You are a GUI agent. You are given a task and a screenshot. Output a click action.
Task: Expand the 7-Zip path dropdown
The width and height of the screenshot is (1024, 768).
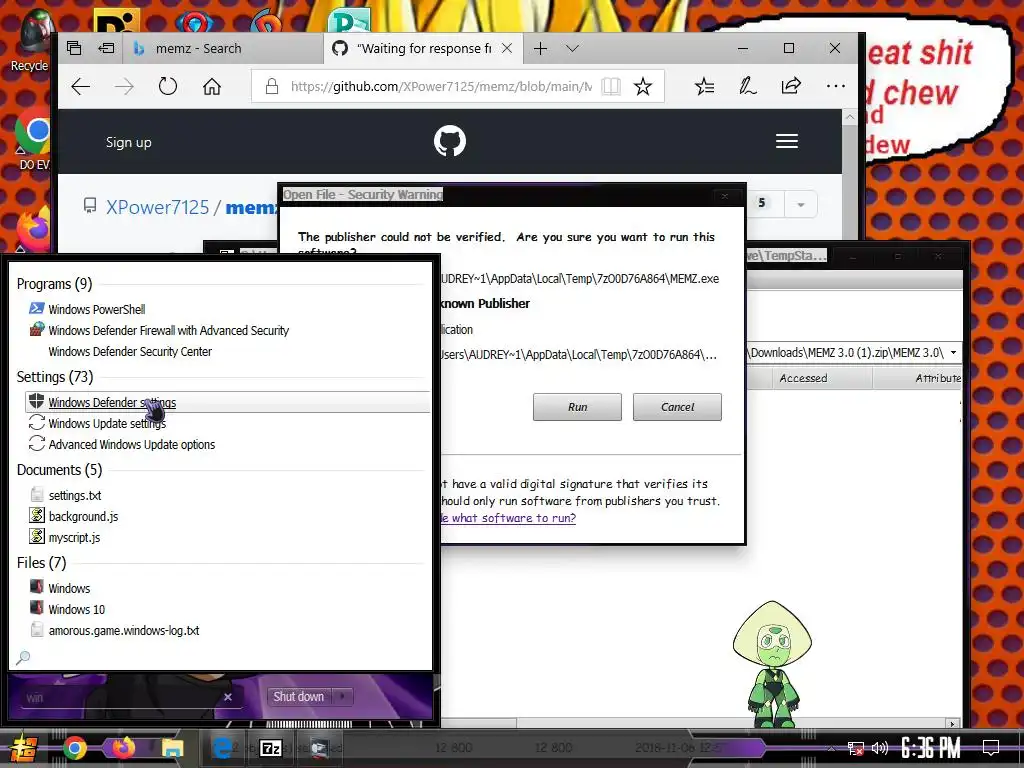(953, 353)
